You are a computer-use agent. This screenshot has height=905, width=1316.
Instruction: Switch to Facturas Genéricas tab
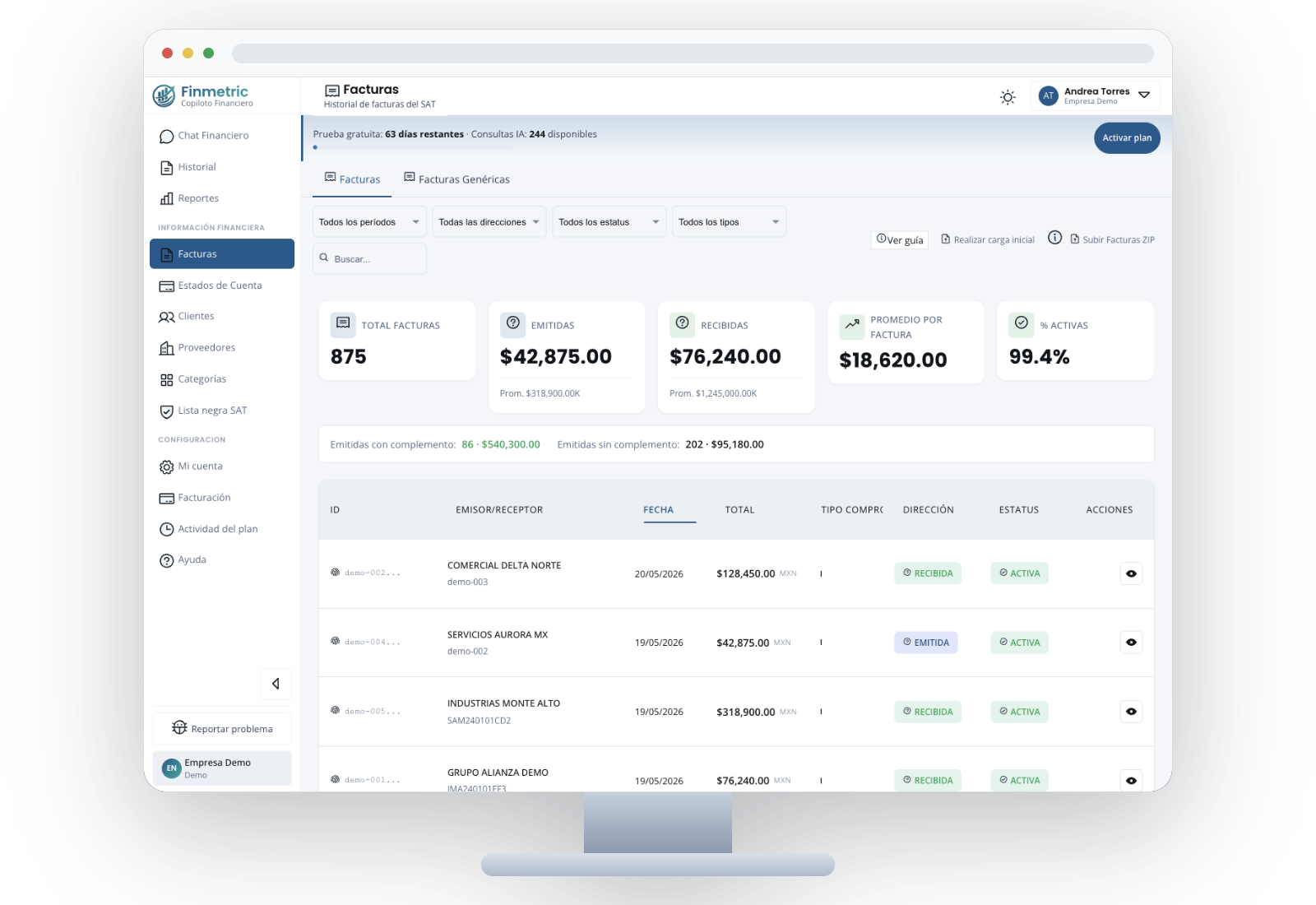coord(456,179)
